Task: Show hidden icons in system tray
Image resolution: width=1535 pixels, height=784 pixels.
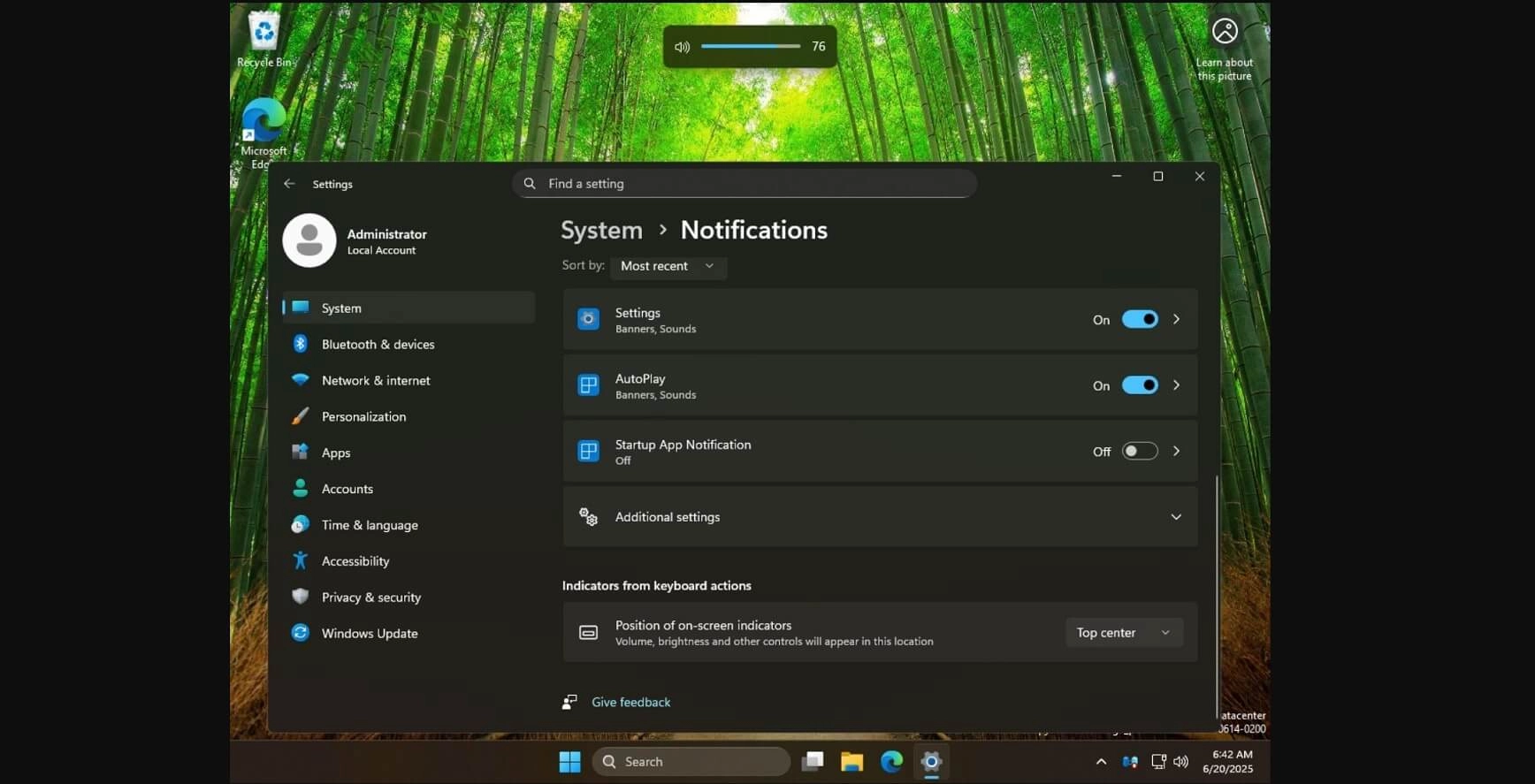Action: (x=1101, y=762)
